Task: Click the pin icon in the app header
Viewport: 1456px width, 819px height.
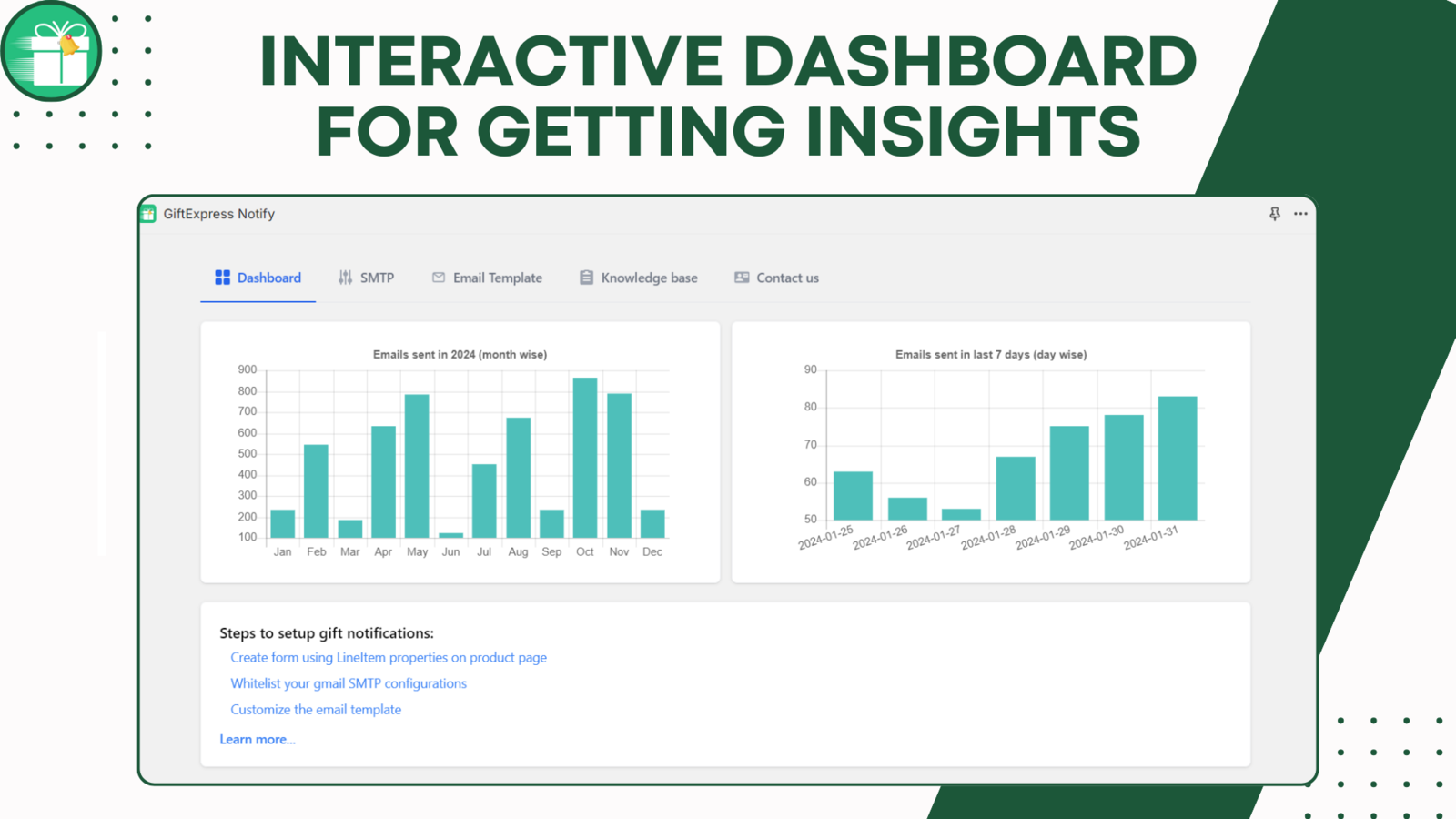Action: [x=1274, y=213]
